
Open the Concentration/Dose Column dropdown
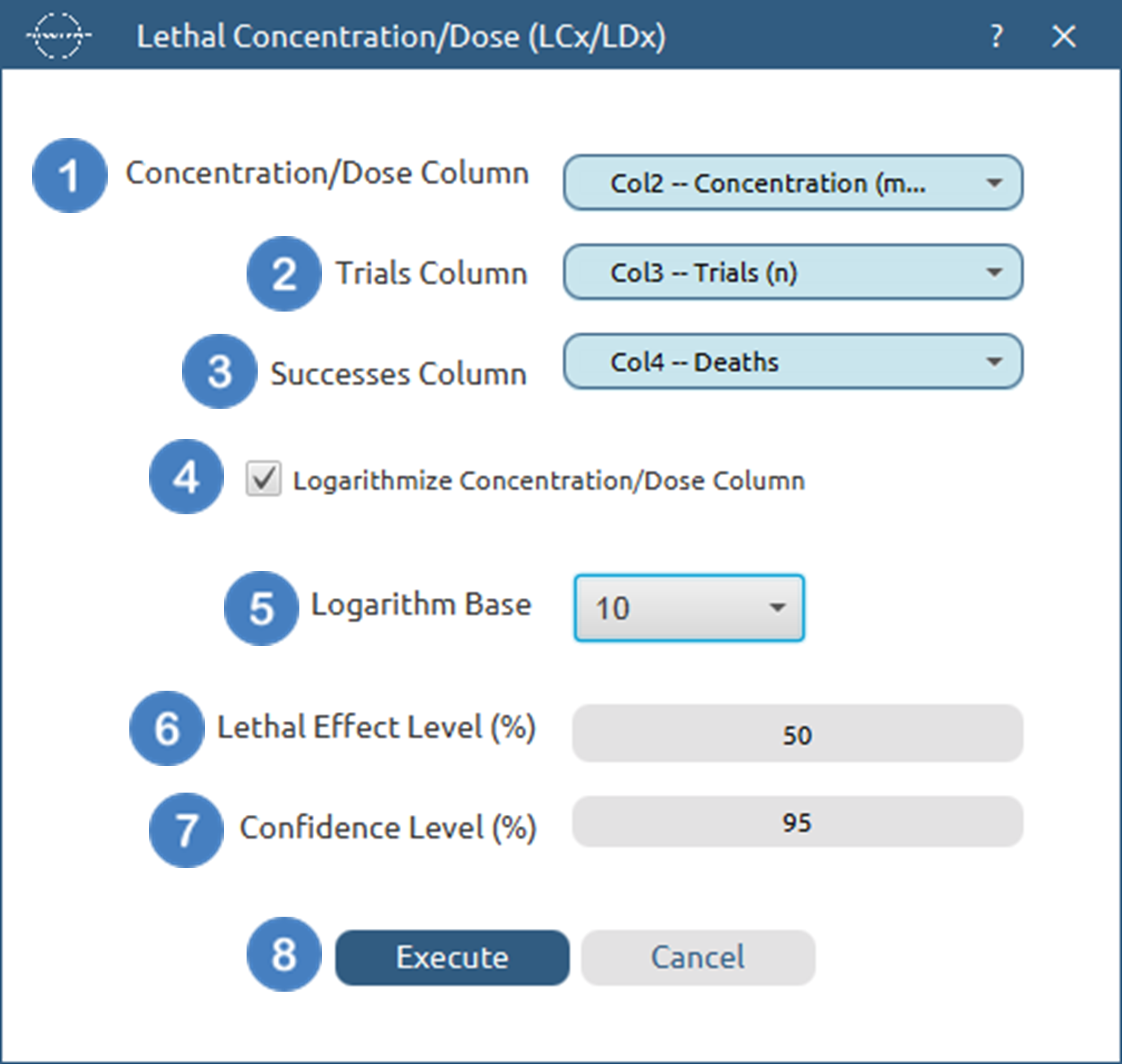click(793, 182)
